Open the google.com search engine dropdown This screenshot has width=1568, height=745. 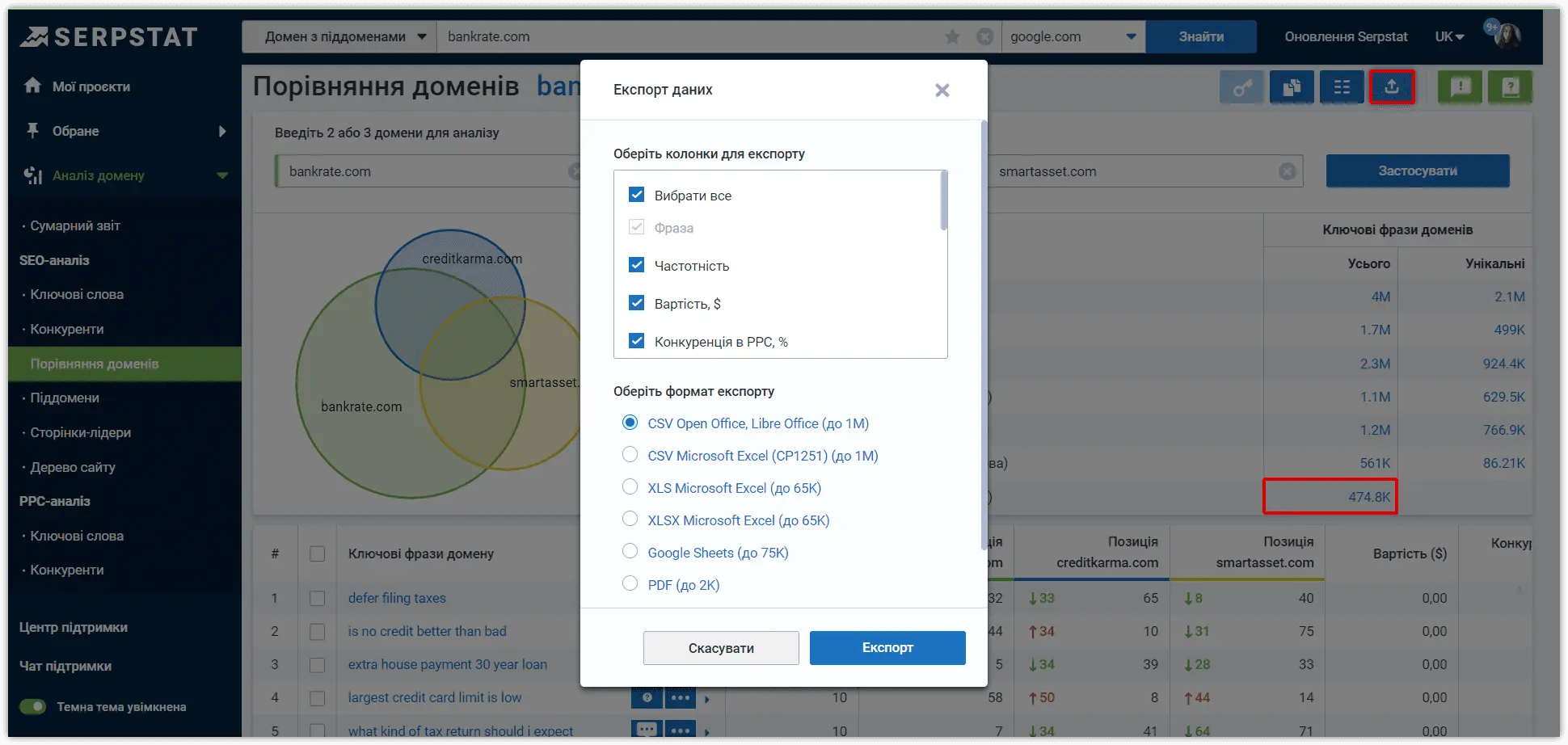pyautogui.click(x=1073, y=36)
